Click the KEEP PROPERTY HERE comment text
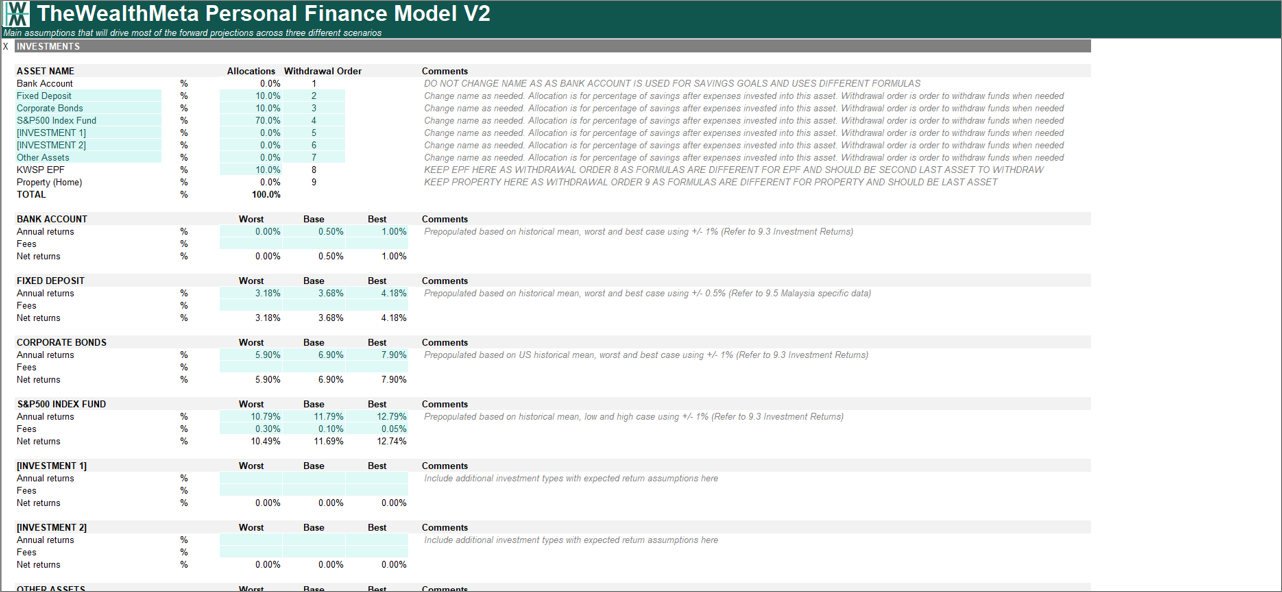This screenshot has height=592, width=1282. pyautogui.click(x=711, y=182)
